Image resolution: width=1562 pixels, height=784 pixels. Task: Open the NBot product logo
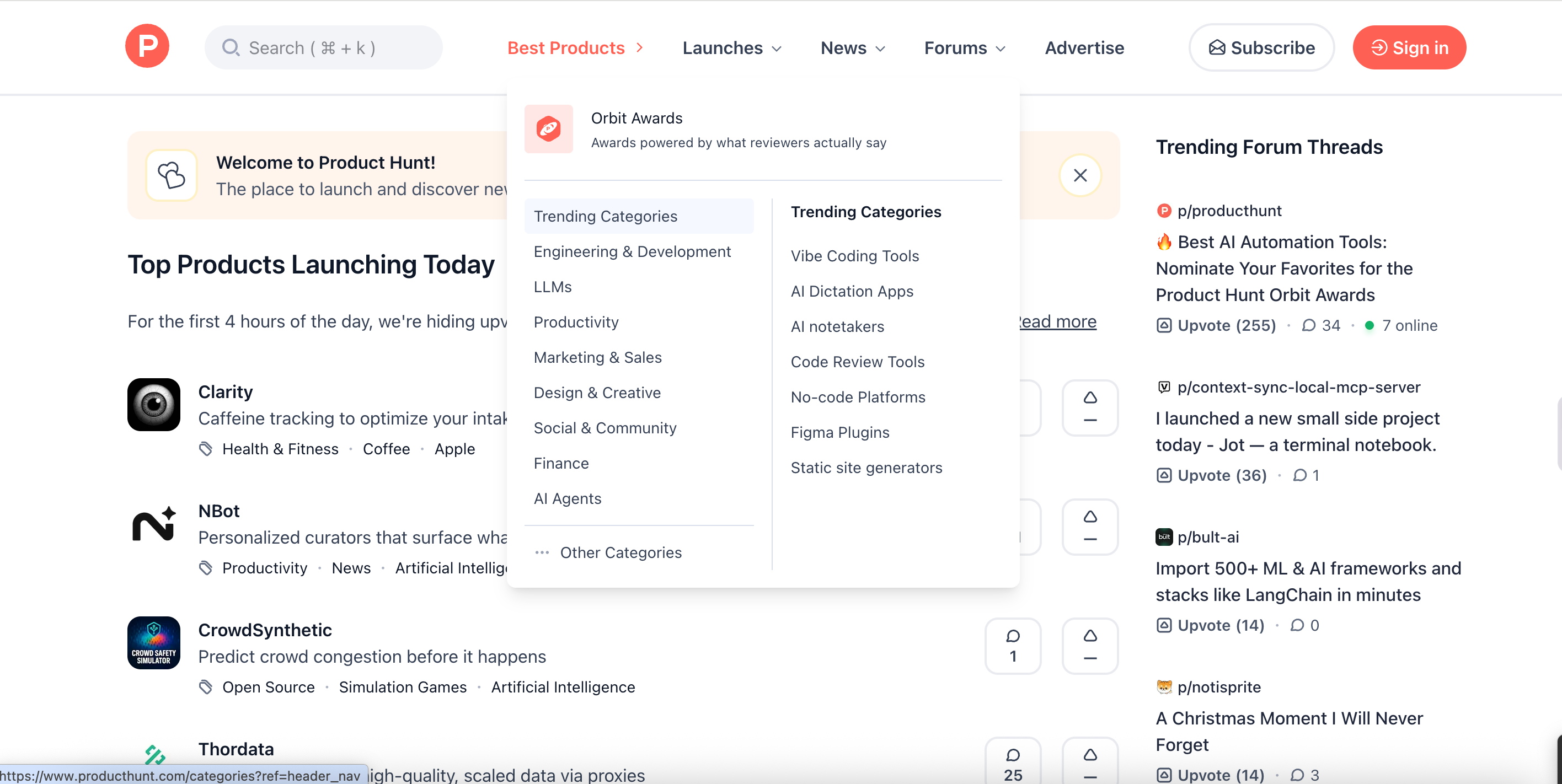(x=153, y=524)
